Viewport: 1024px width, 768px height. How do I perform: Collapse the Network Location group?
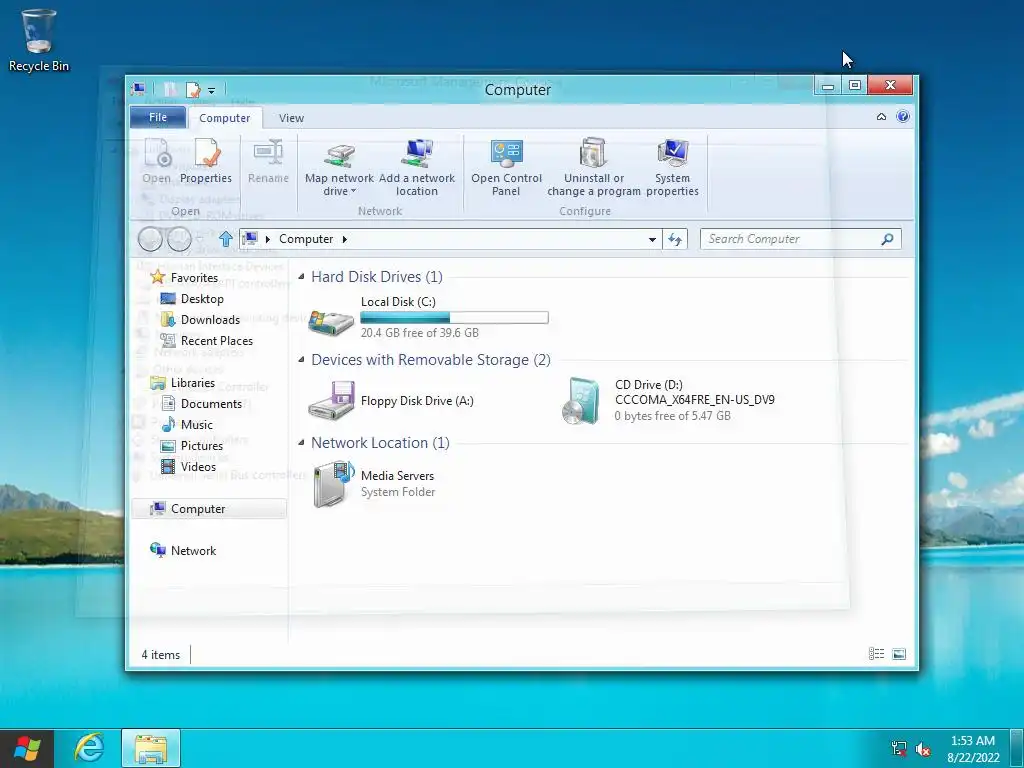pyautogui.click(x=301, y=443)
